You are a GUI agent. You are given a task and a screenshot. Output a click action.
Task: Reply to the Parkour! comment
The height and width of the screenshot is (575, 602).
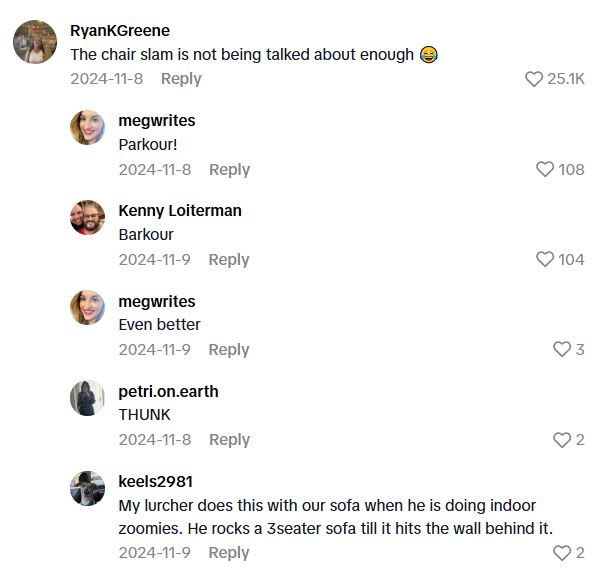pyautogui.click(x=229, y=170)
